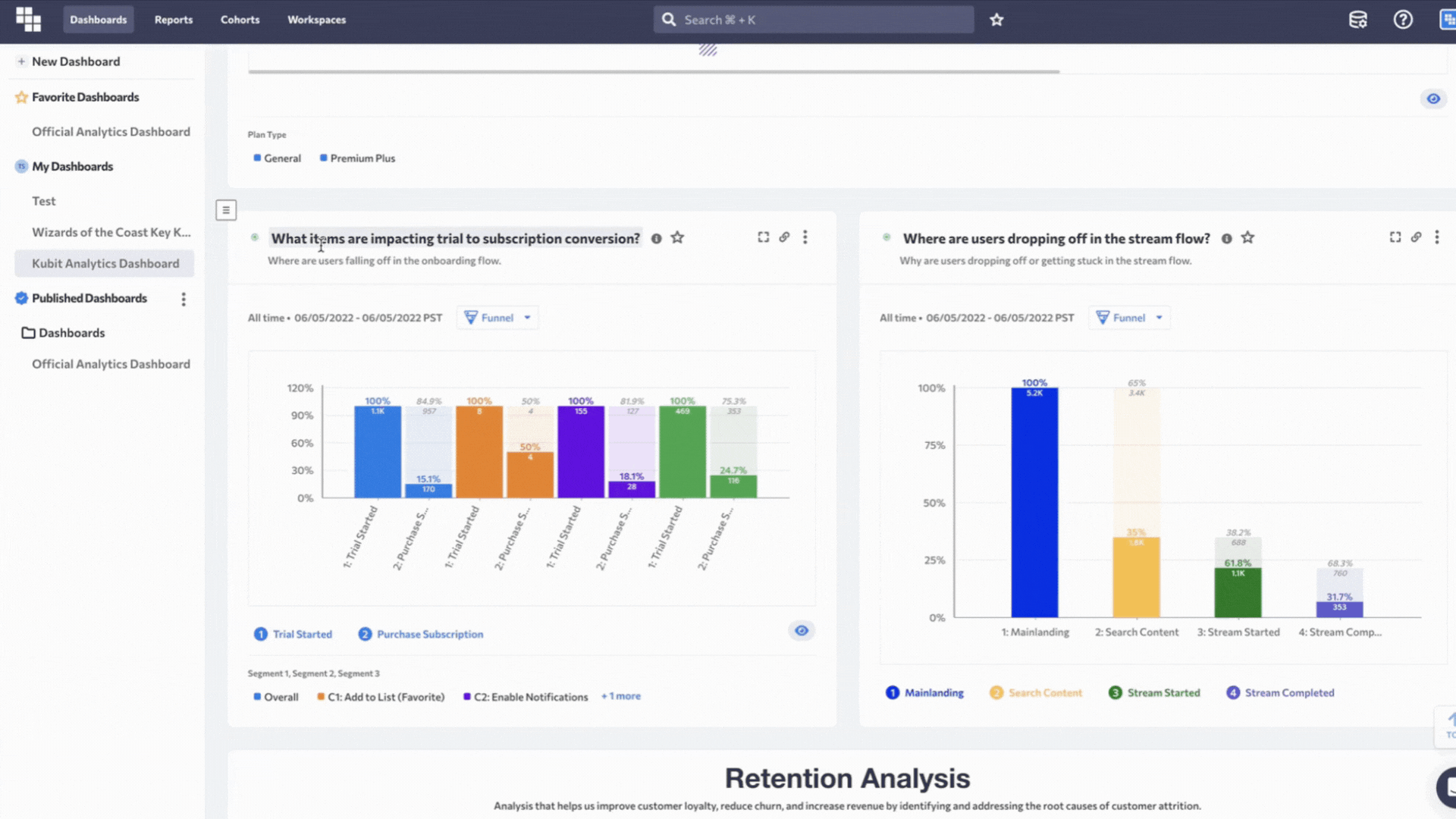Open info for stream flow chart

tap(1226, 239)
